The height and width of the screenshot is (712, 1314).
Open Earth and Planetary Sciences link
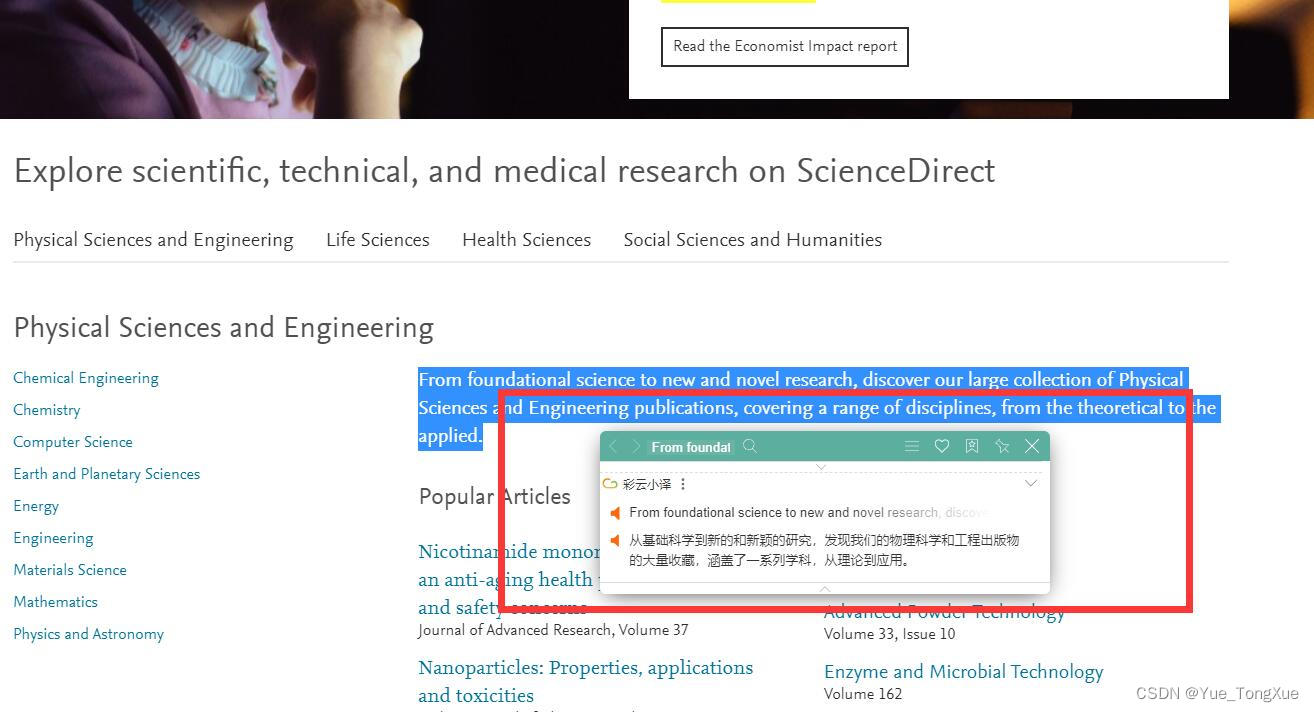(x=107, y=474)
